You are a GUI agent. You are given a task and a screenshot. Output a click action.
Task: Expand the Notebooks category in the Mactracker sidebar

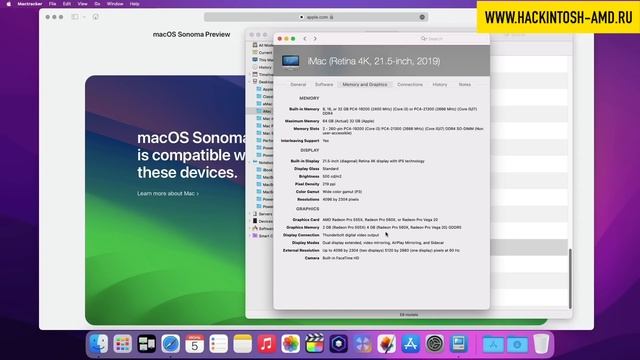[250, 162]
